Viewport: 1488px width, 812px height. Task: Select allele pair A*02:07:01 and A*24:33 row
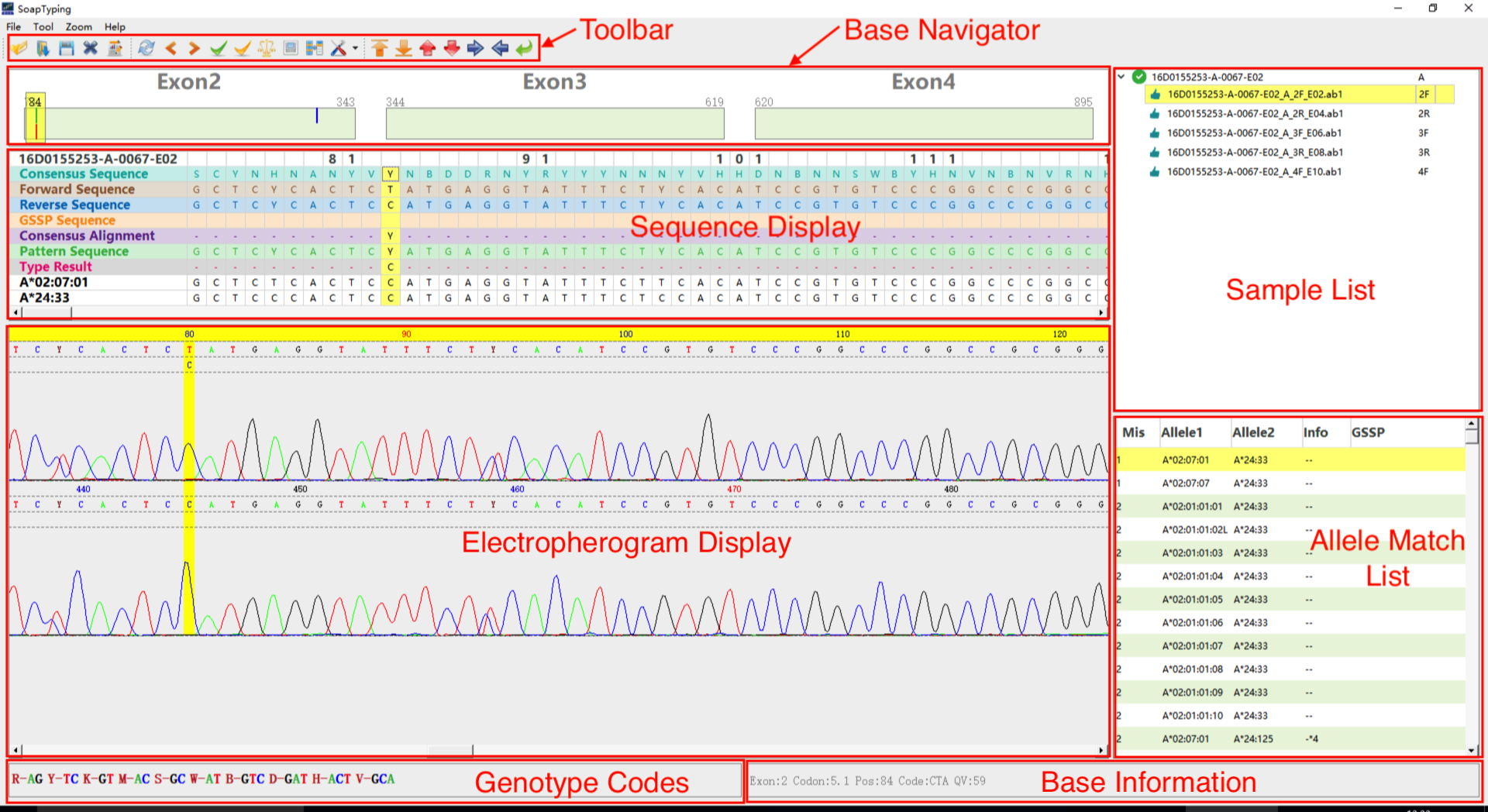click(1290, 460)
